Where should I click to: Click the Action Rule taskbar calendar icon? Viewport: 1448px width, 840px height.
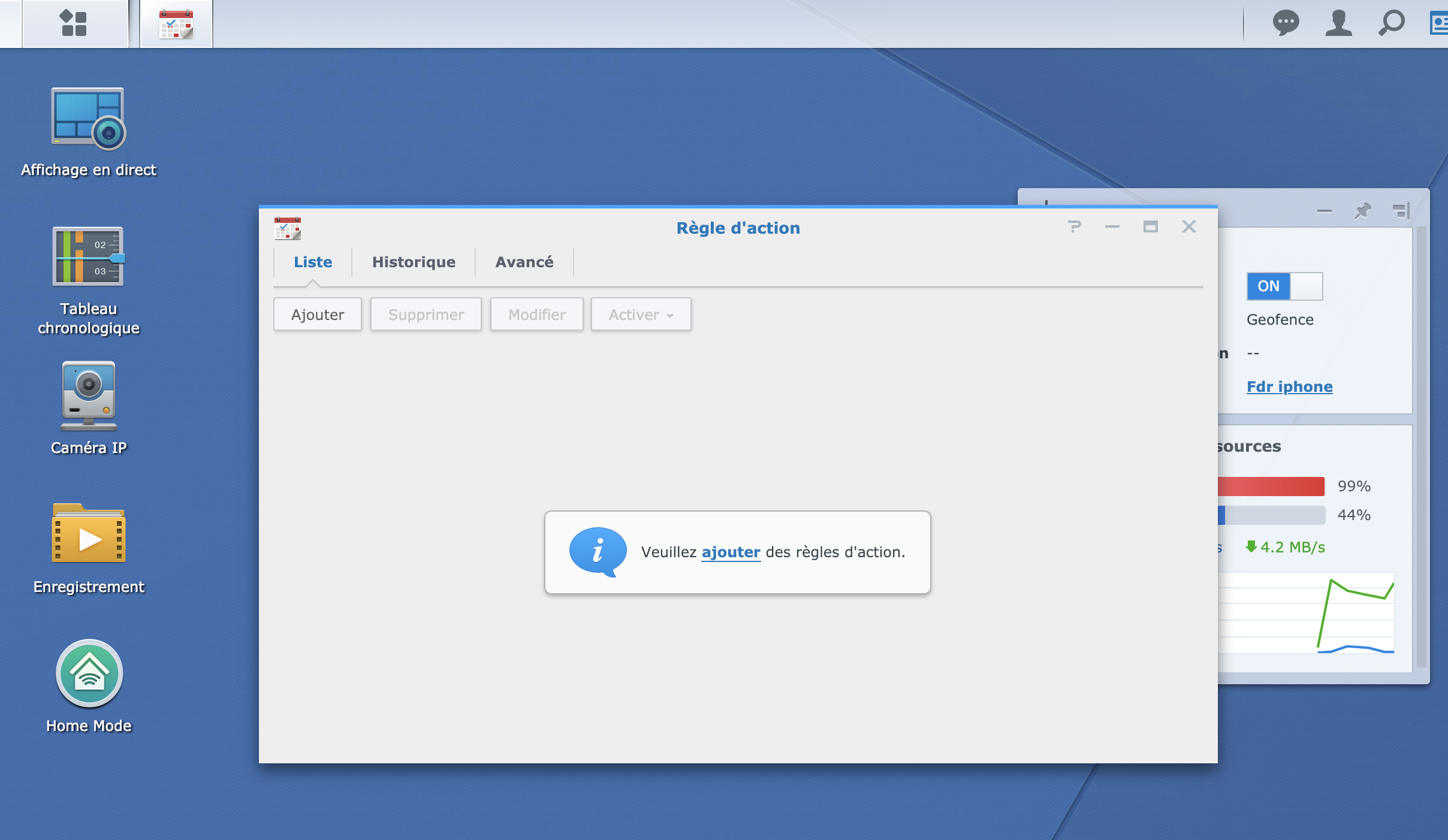point(176,25)
